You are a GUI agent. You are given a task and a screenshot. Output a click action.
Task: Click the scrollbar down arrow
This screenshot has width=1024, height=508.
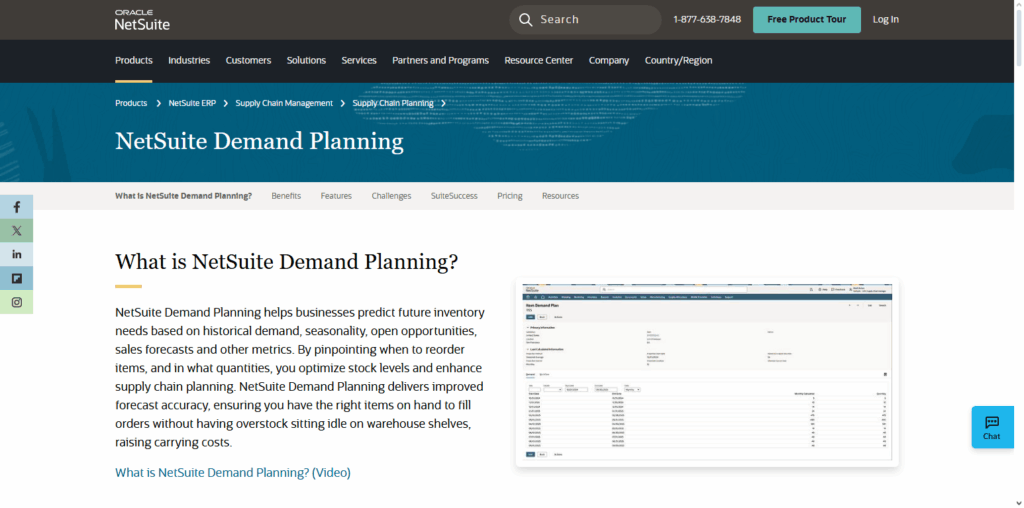[1019, 503]
